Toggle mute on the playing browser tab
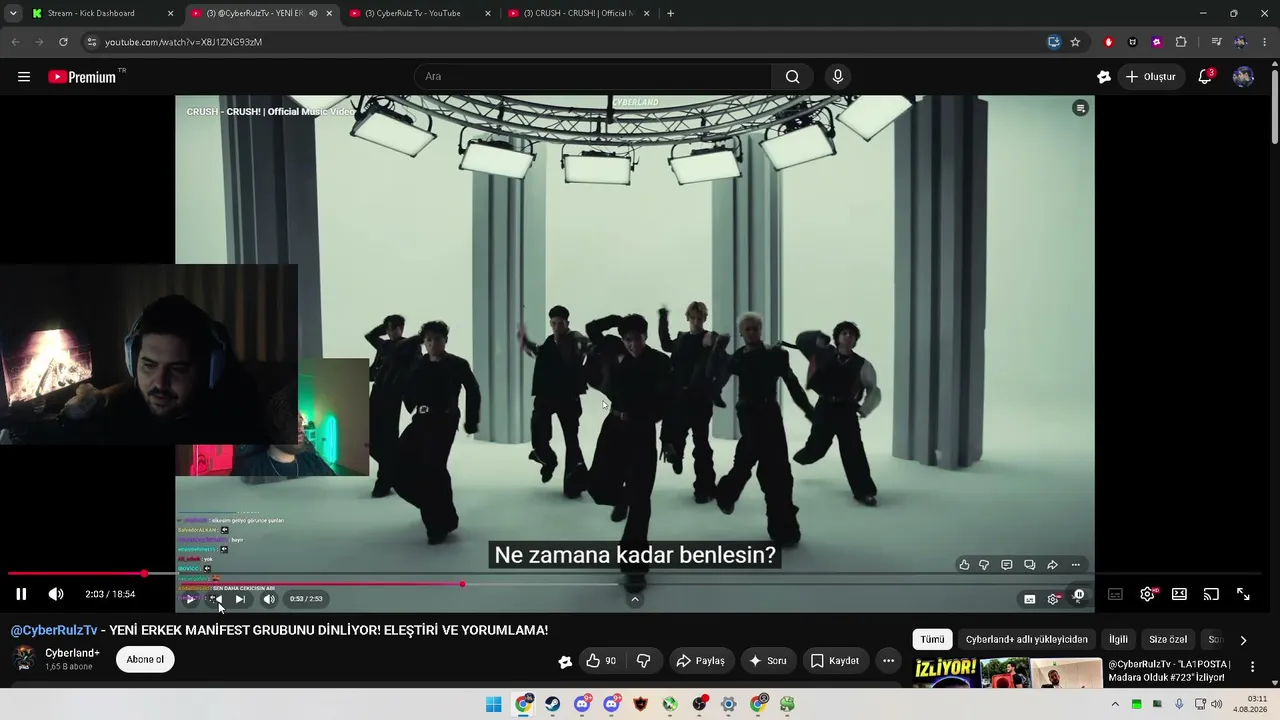This screenshot has width=1280, height=720. tap(313, 13)
